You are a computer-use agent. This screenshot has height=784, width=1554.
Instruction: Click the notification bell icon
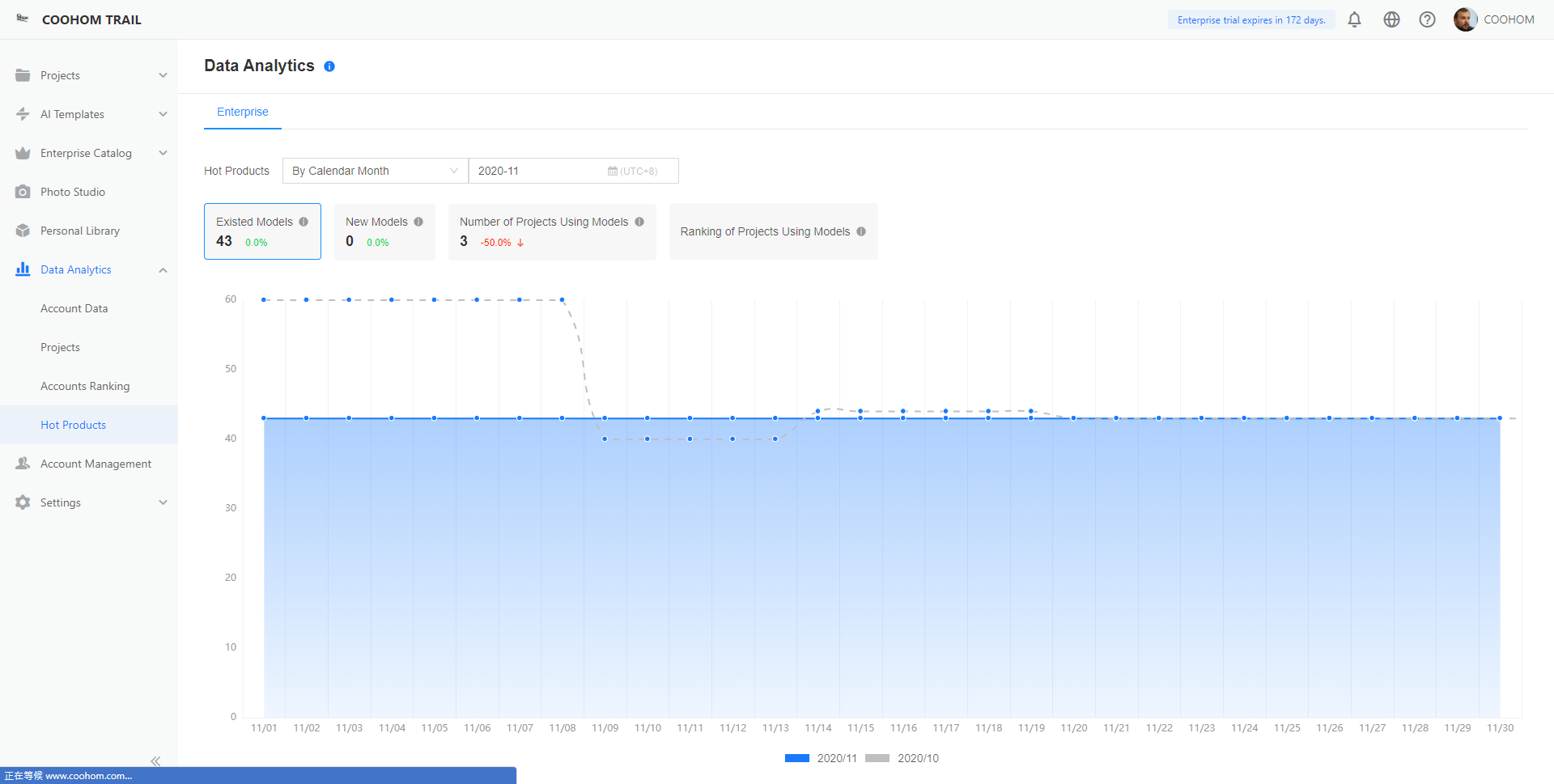click(1354, 19)
